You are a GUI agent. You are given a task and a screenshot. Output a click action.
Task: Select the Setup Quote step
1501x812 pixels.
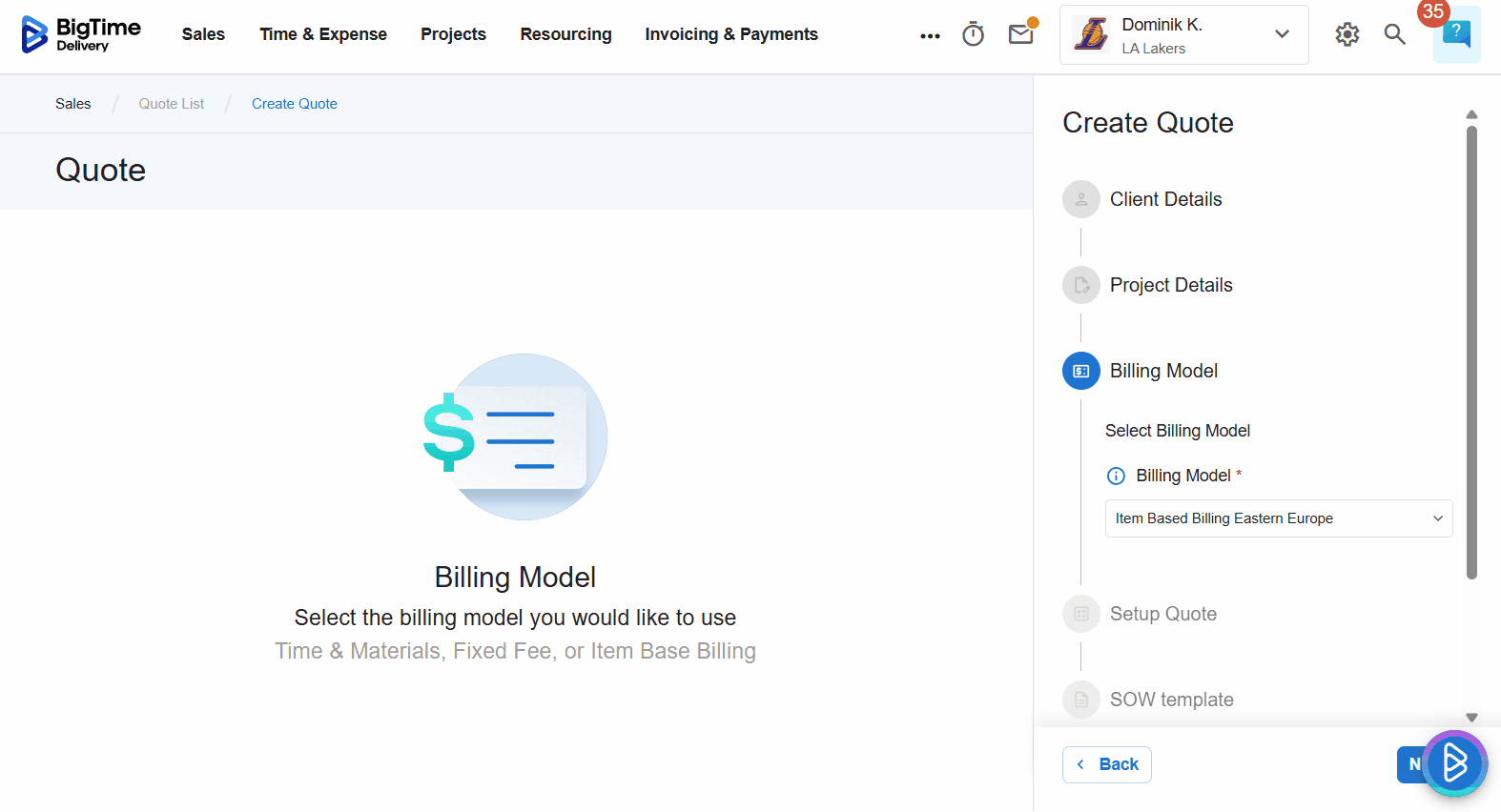(x=1162, y=614)
